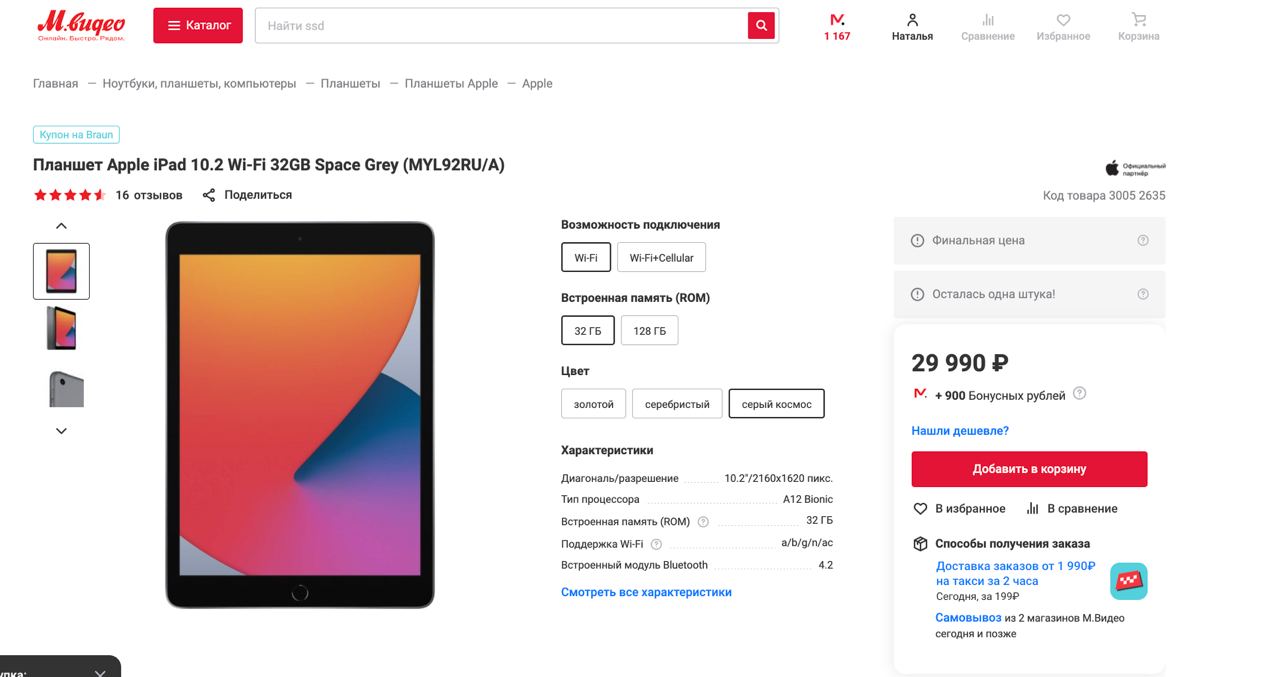Click the Нашли дешевле? link

point(960,431)
